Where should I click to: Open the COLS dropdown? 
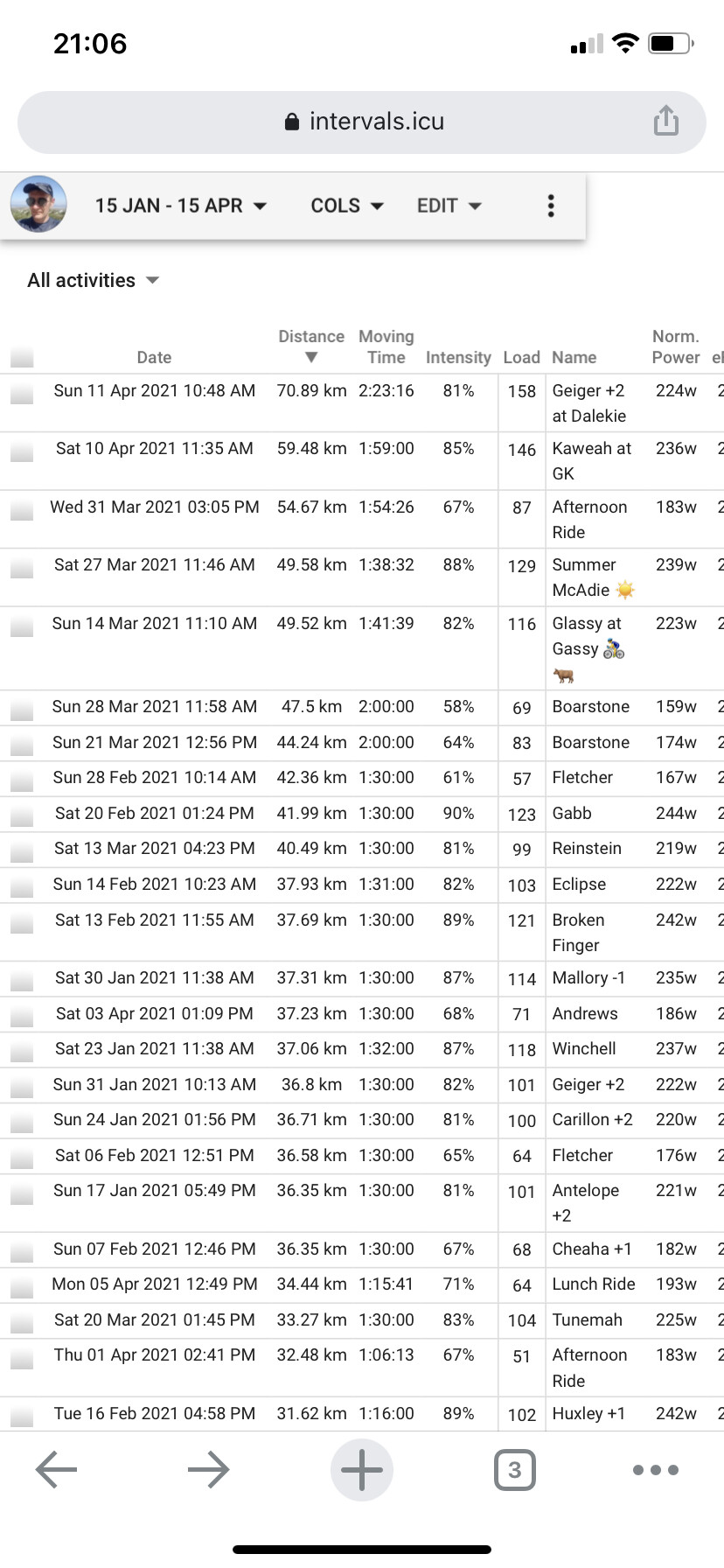point(347,206)
